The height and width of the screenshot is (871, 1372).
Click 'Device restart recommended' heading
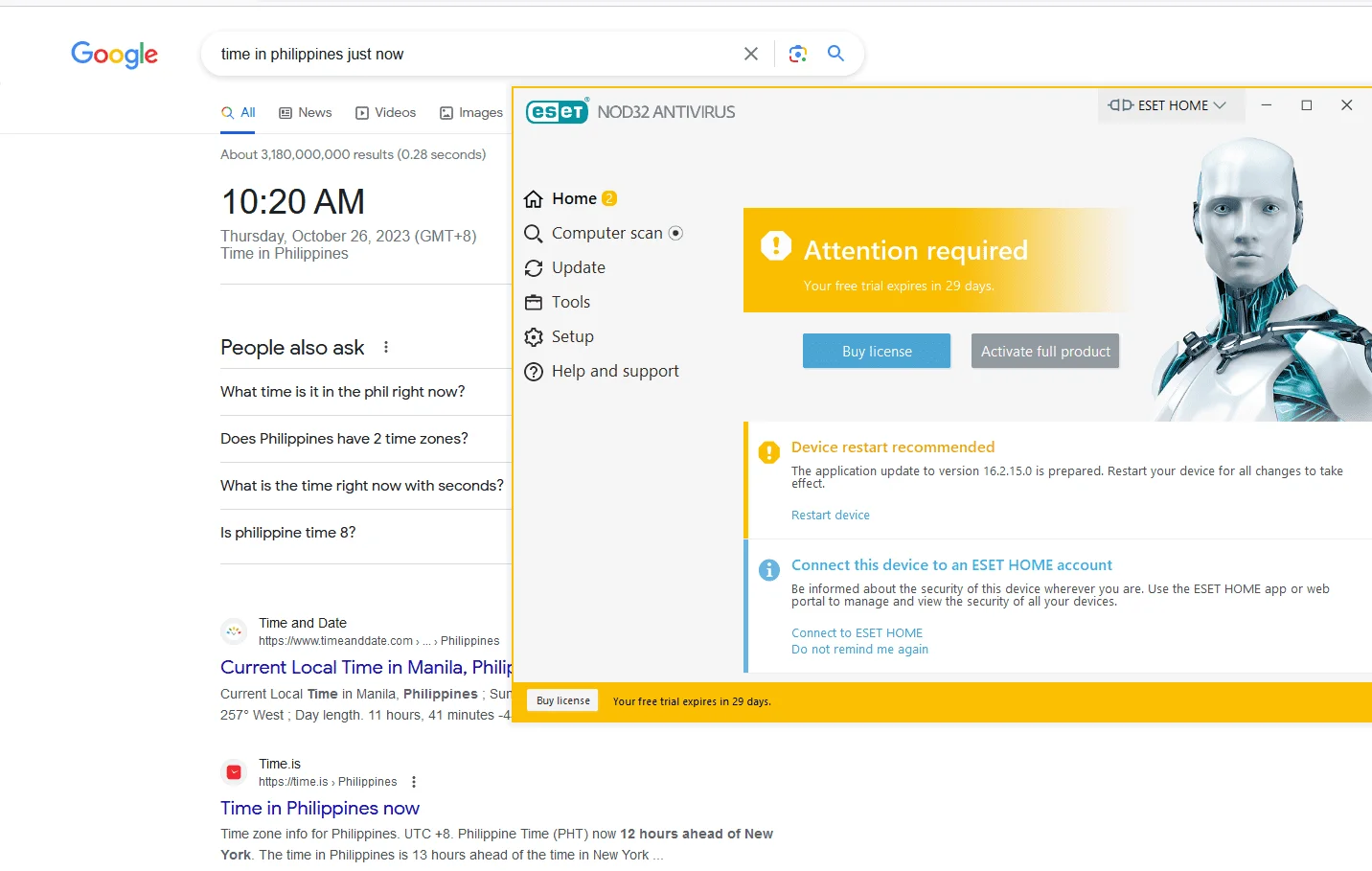[x=893, y=447]
